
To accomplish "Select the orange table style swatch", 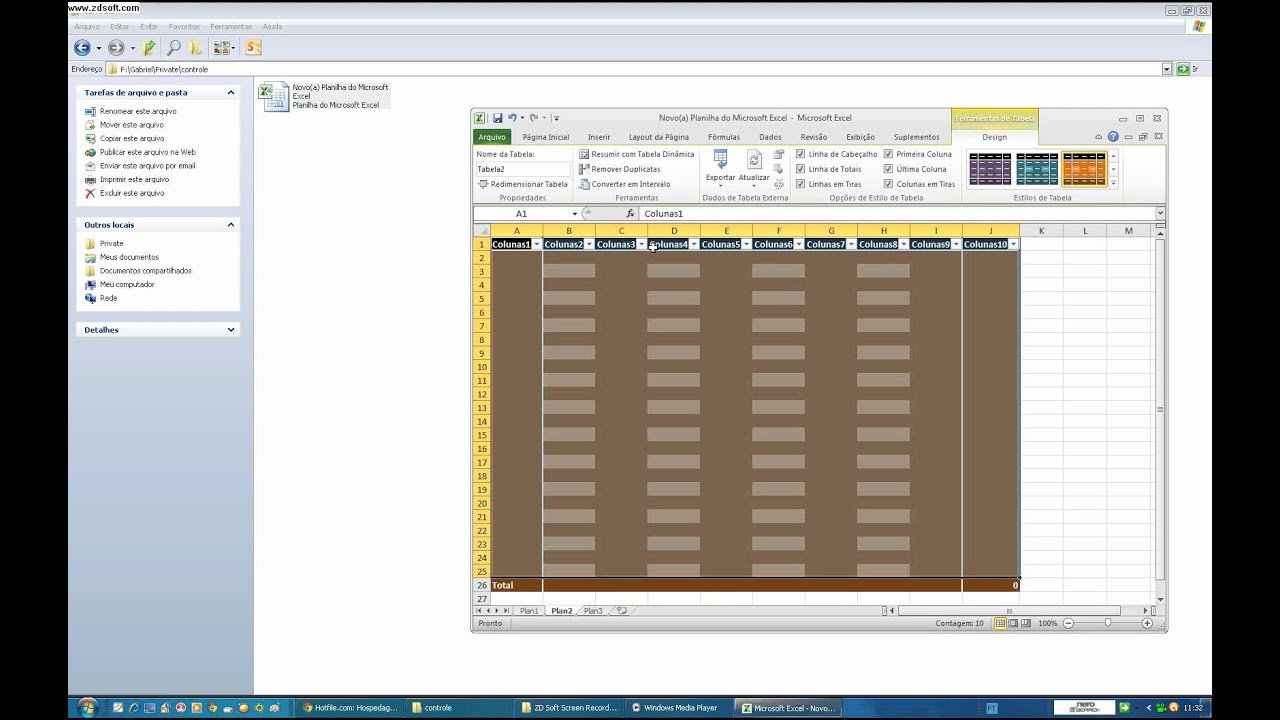I will [1084, 169].
